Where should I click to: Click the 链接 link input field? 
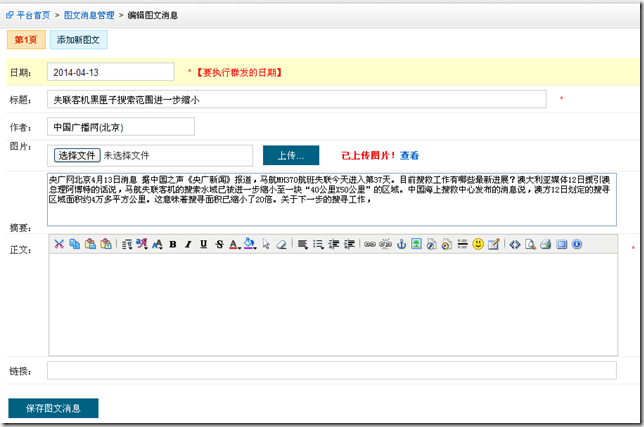pos(332,370)
